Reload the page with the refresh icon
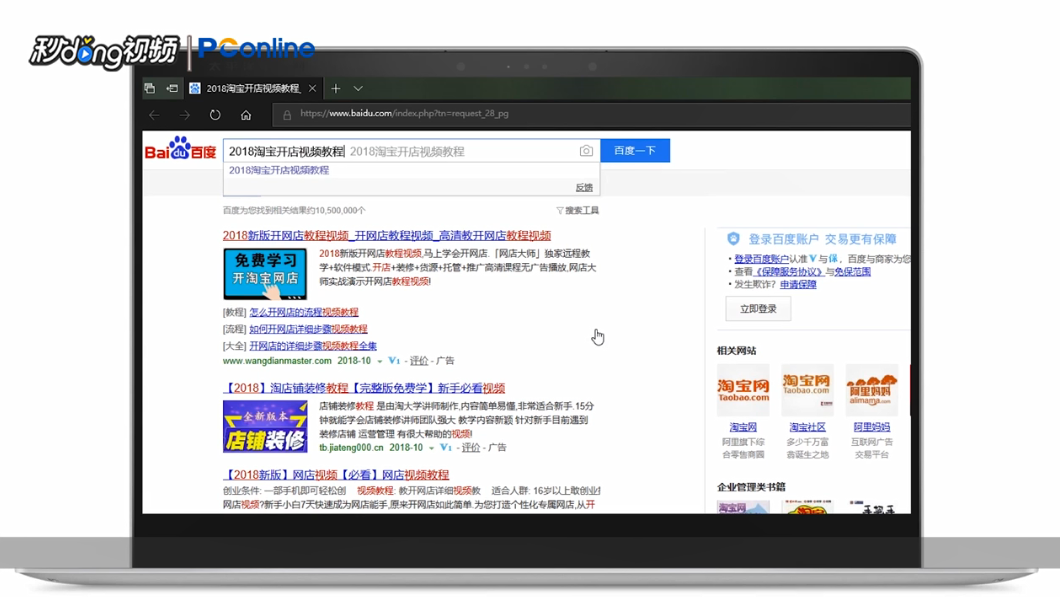The height and width of the screenshot is (597, 1060). [215, 115]
